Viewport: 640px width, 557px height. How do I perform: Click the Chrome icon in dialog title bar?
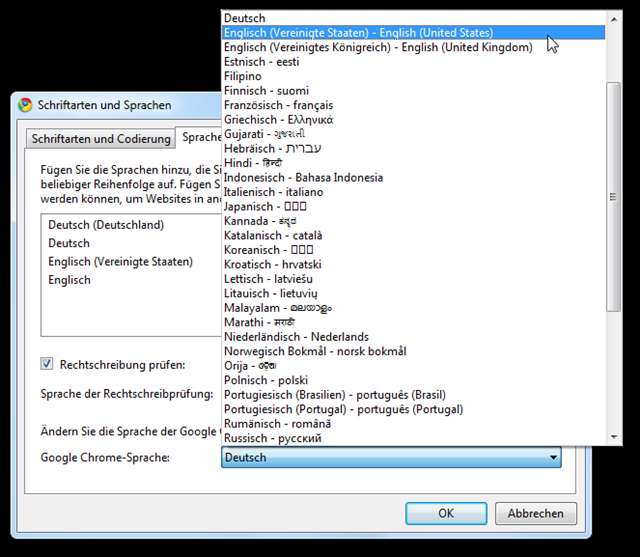coord(25,105)
